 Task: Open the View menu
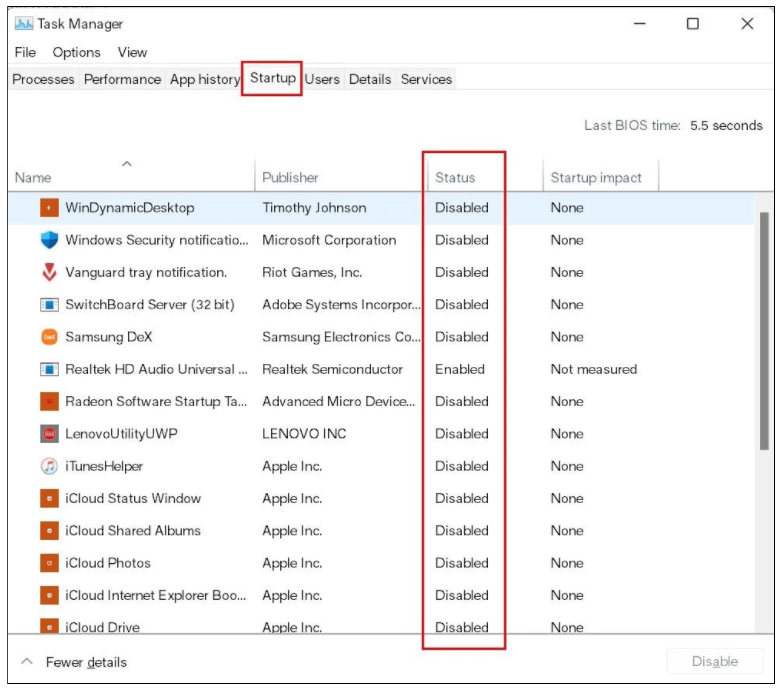point(132,52)
